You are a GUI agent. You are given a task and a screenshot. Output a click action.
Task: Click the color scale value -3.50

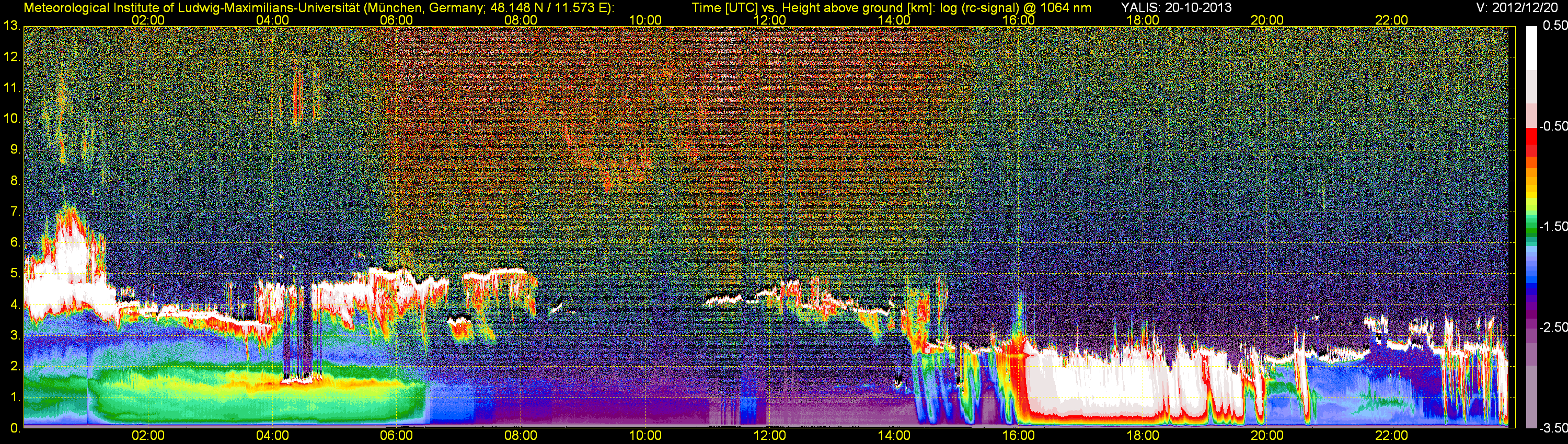pos(1553,428)
